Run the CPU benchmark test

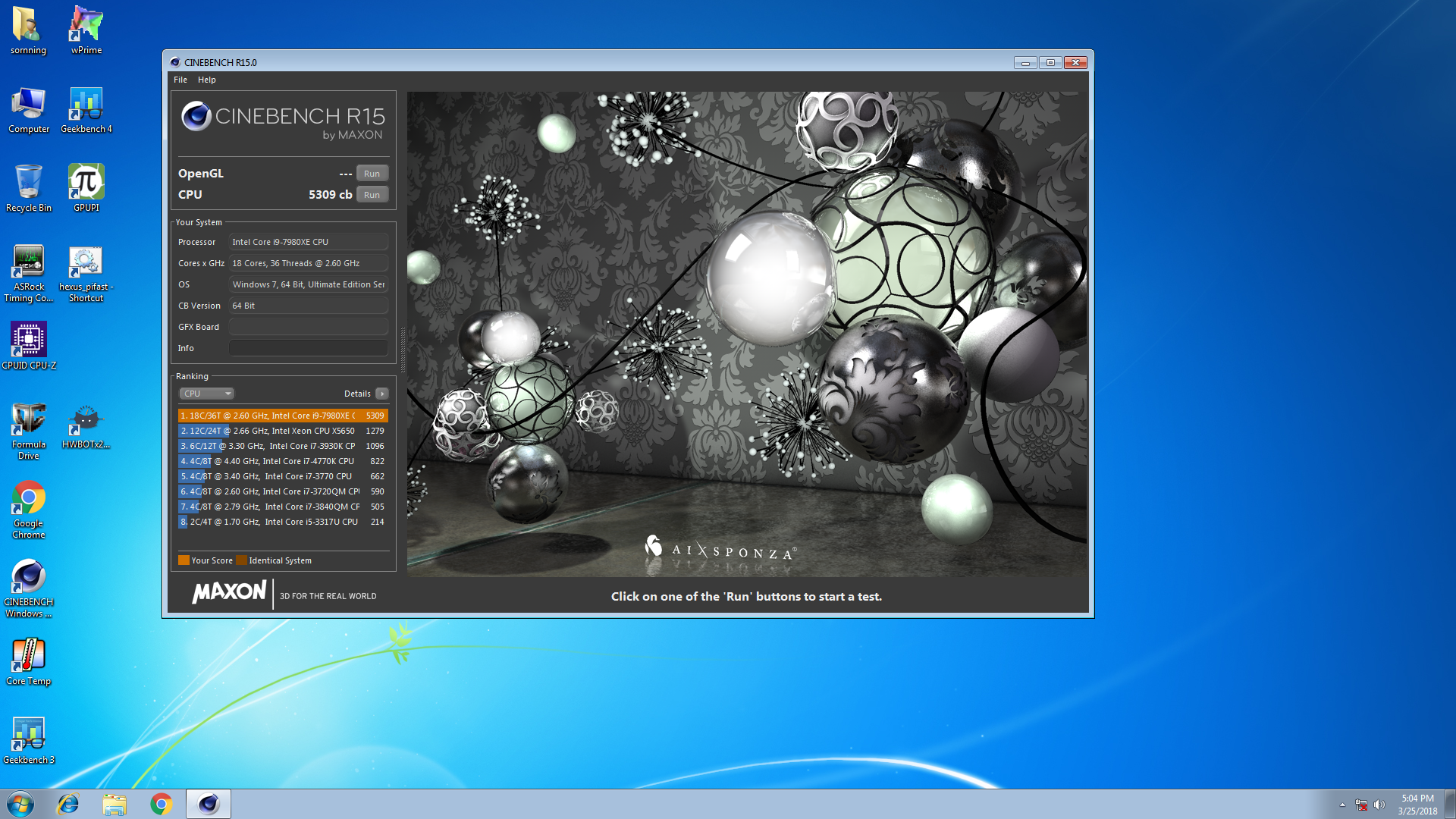(x=372, y=195)
